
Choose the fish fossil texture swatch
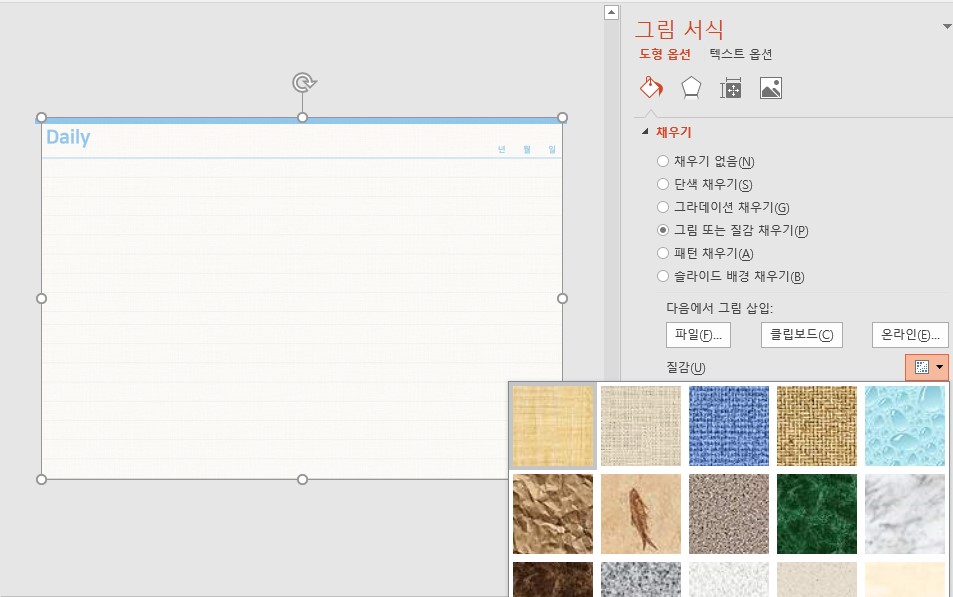[x=641, y=514]
